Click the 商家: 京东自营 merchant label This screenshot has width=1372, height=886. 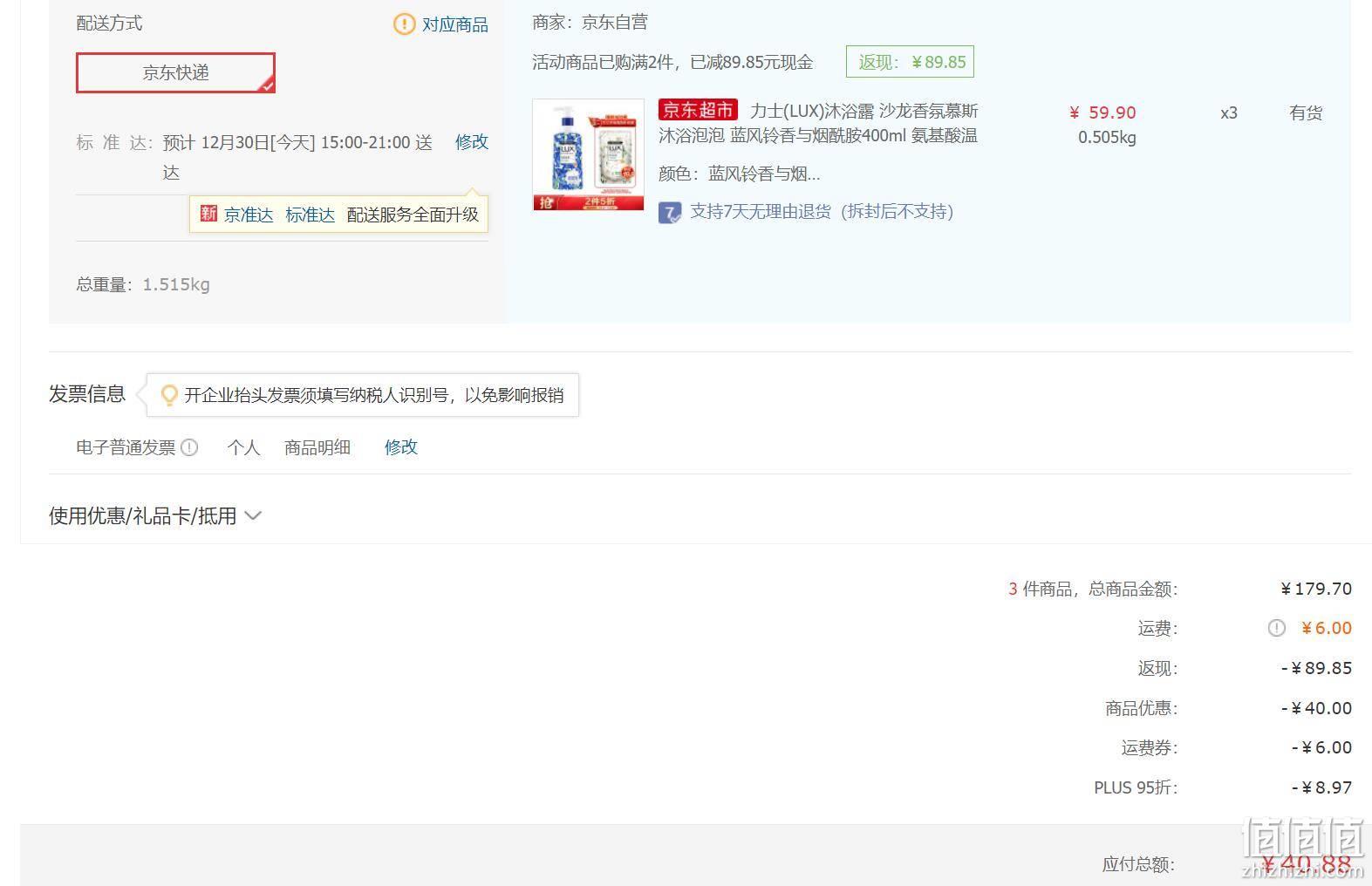[590, 23]
